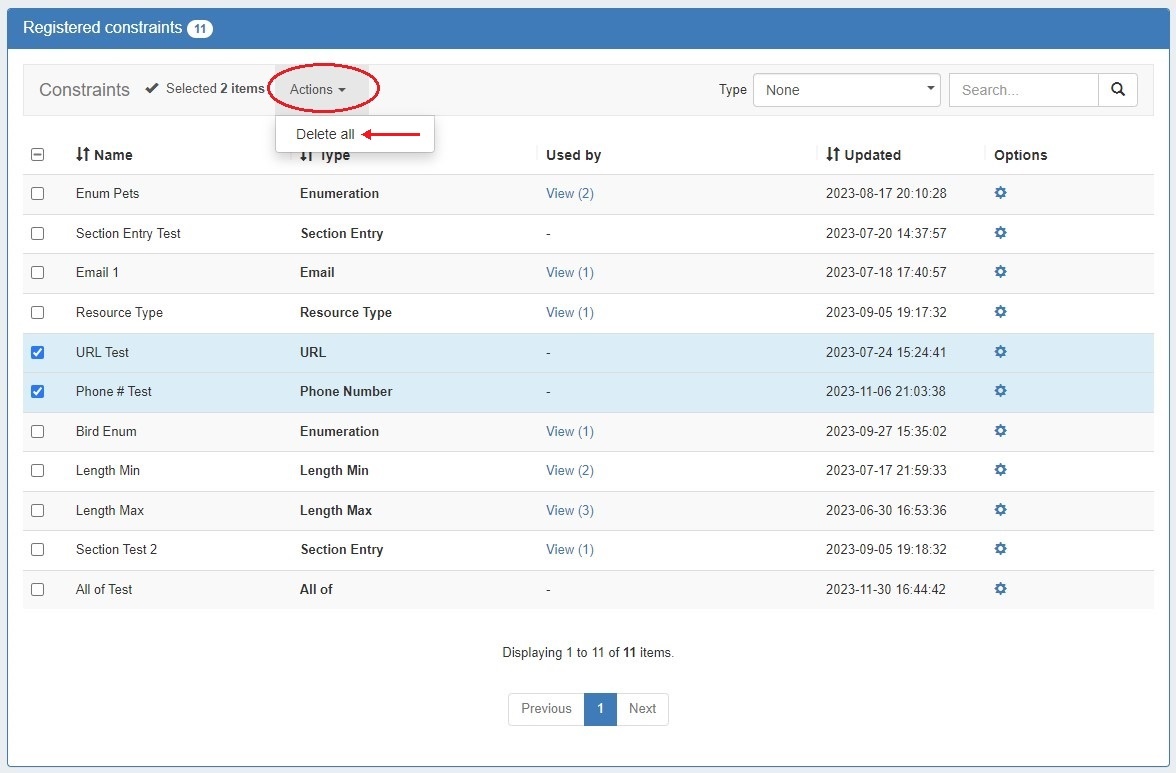The image size is (1176, 773).
Task: Collapse the Actions dropdown button
Action: coord(317,90)
